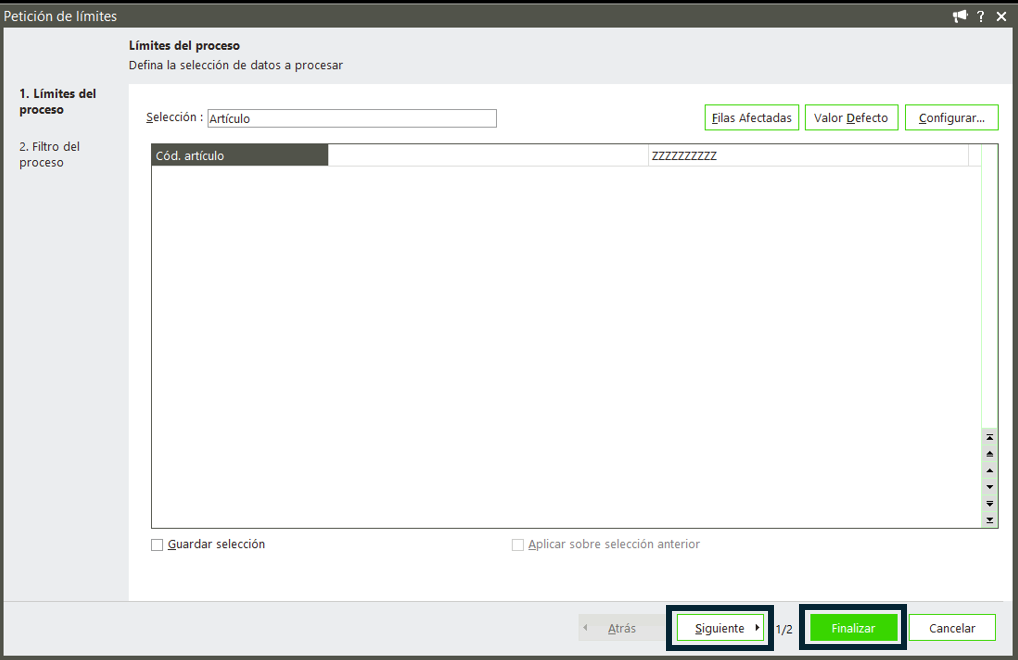This screenshot has height=660, width=1018.
Task: Jump to first row with top scroll arrow
Action: (x=989, y=437)
